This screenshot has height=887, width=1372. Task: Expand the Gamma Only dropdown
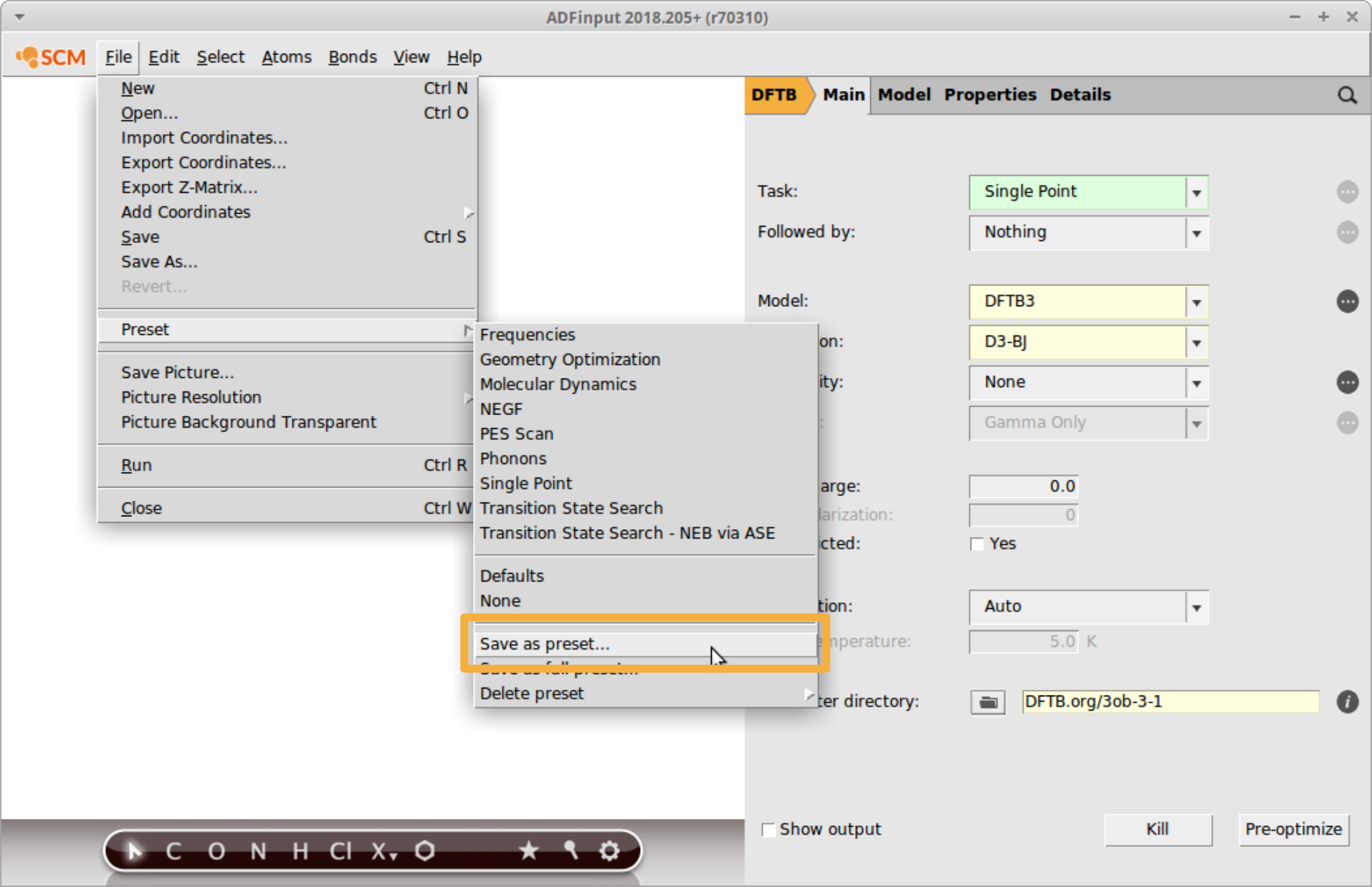(x=1088, y=423)
